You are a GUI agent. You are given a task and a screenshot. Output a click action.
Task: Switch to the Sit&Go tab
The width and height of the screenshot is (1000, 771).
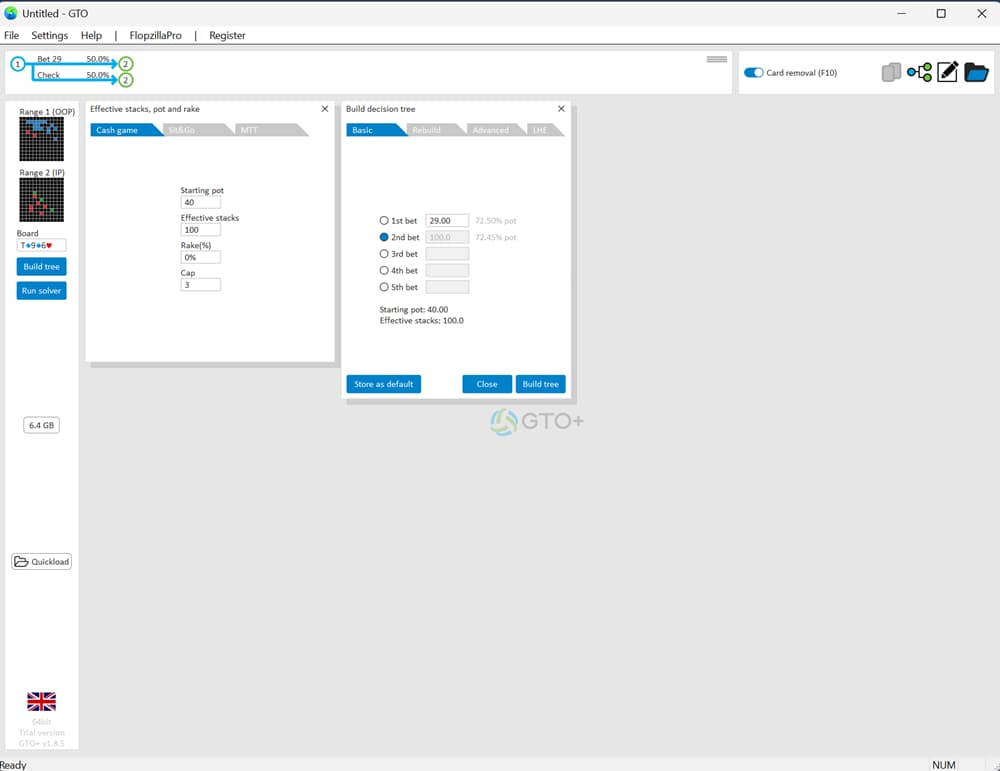coord(194,130)
